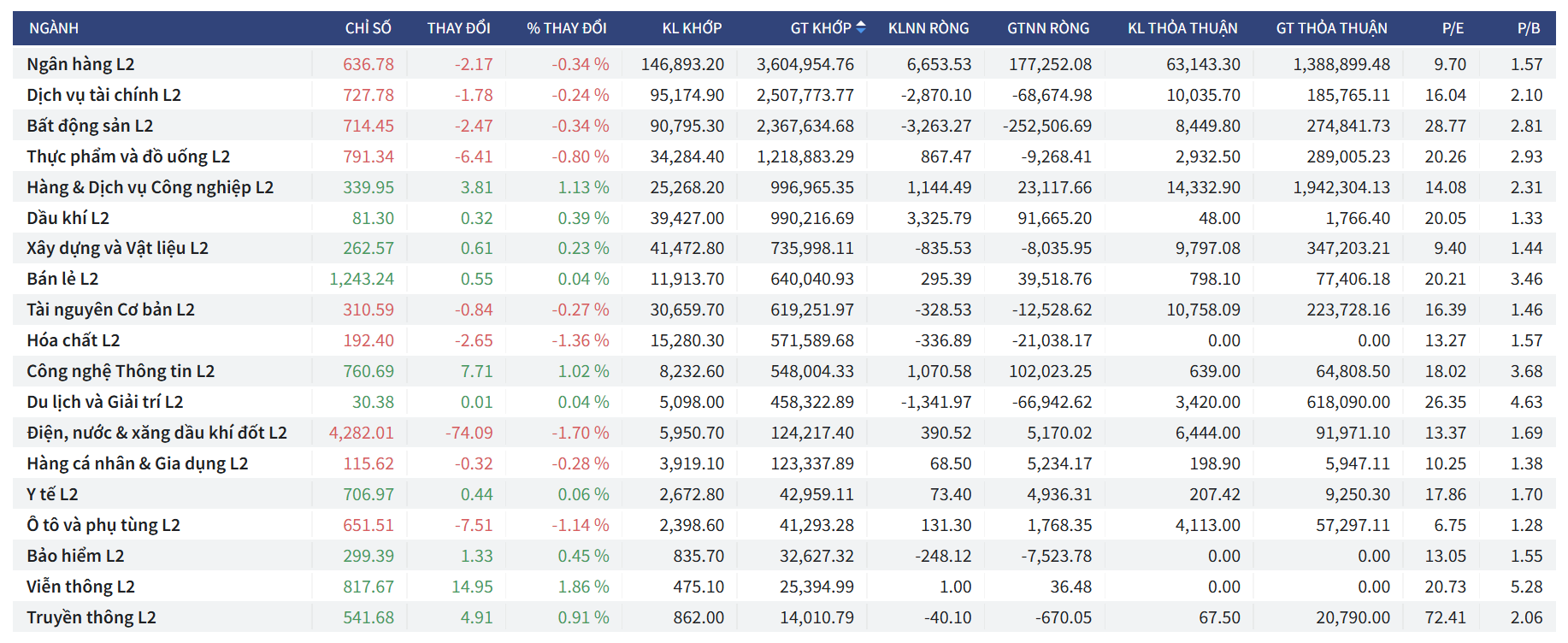The height and width of the screenshot is (643, 1568).
Task: Click the 4,282.01 index value cell
Action: (x=361, y=433)
